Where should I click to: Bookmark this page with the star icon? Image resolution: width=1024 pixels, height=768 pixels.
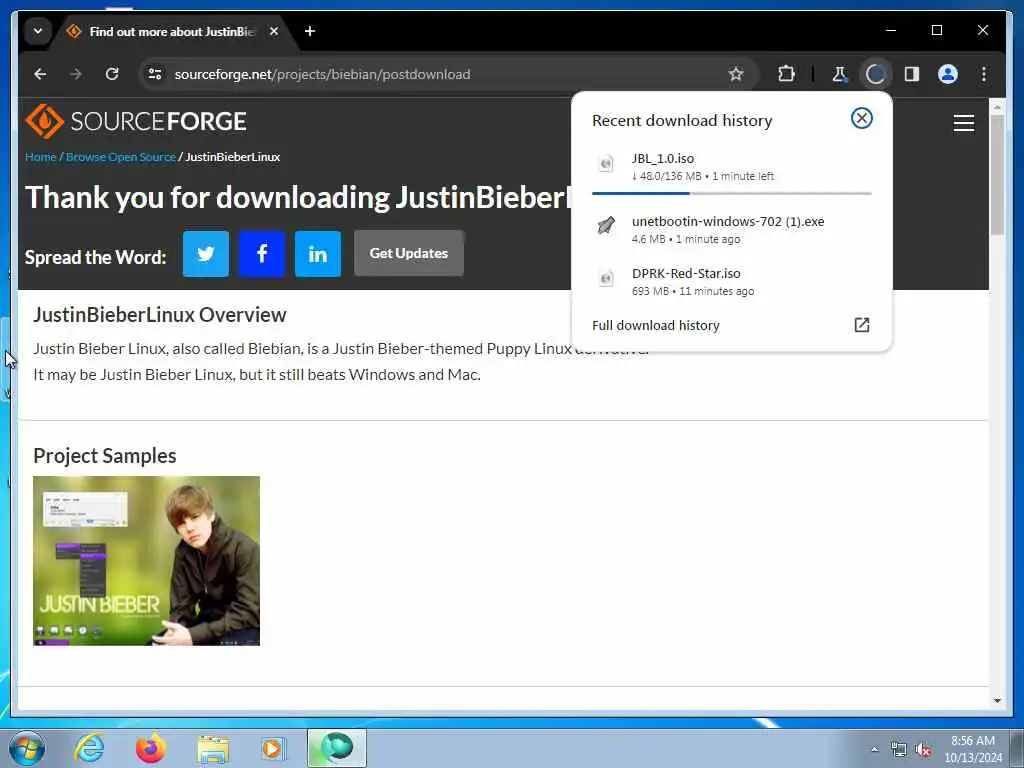click(x=736, y=74)
